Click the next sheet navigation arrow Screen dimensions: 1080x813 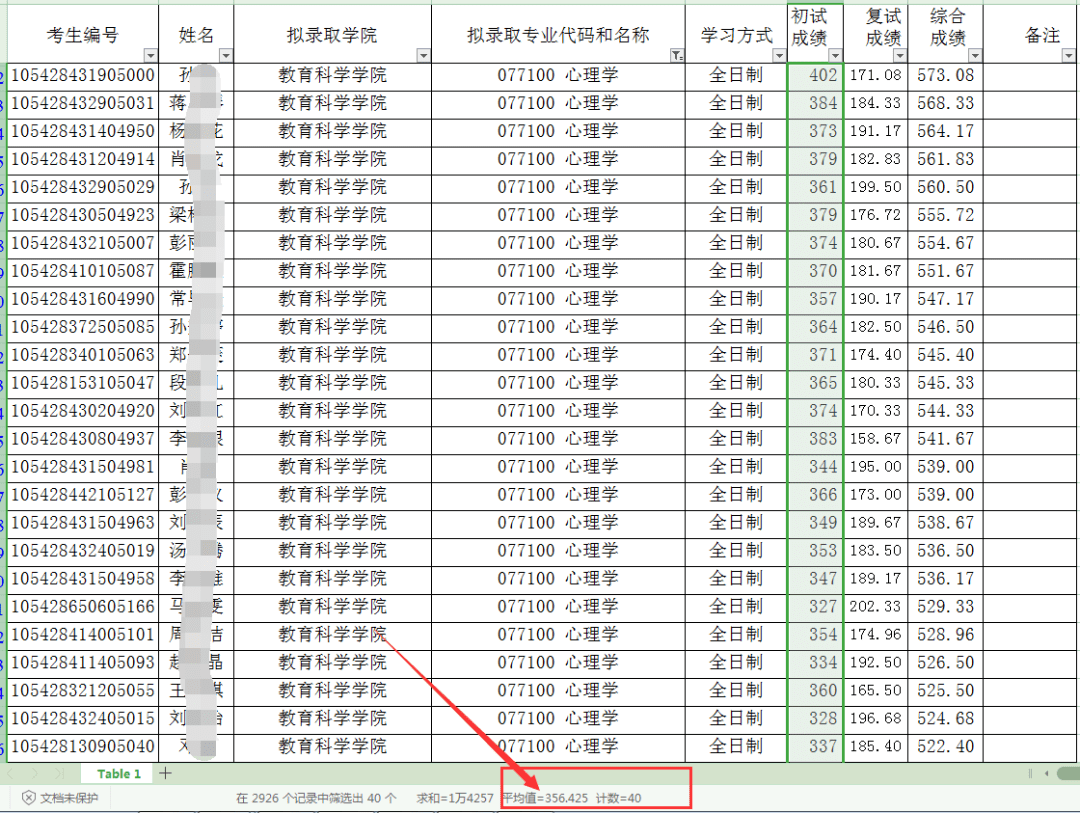[34, 774]
